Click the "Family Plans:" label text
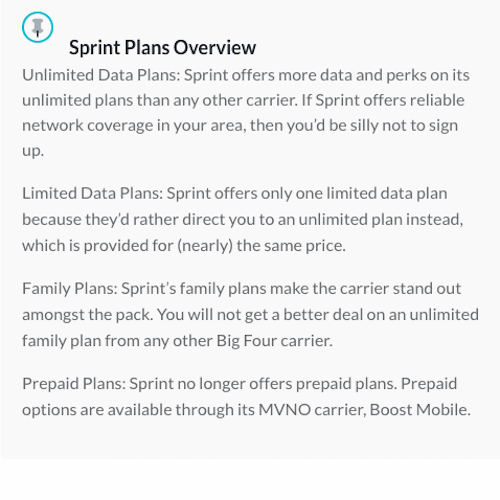The image size is (500, 500). (70, 289)
